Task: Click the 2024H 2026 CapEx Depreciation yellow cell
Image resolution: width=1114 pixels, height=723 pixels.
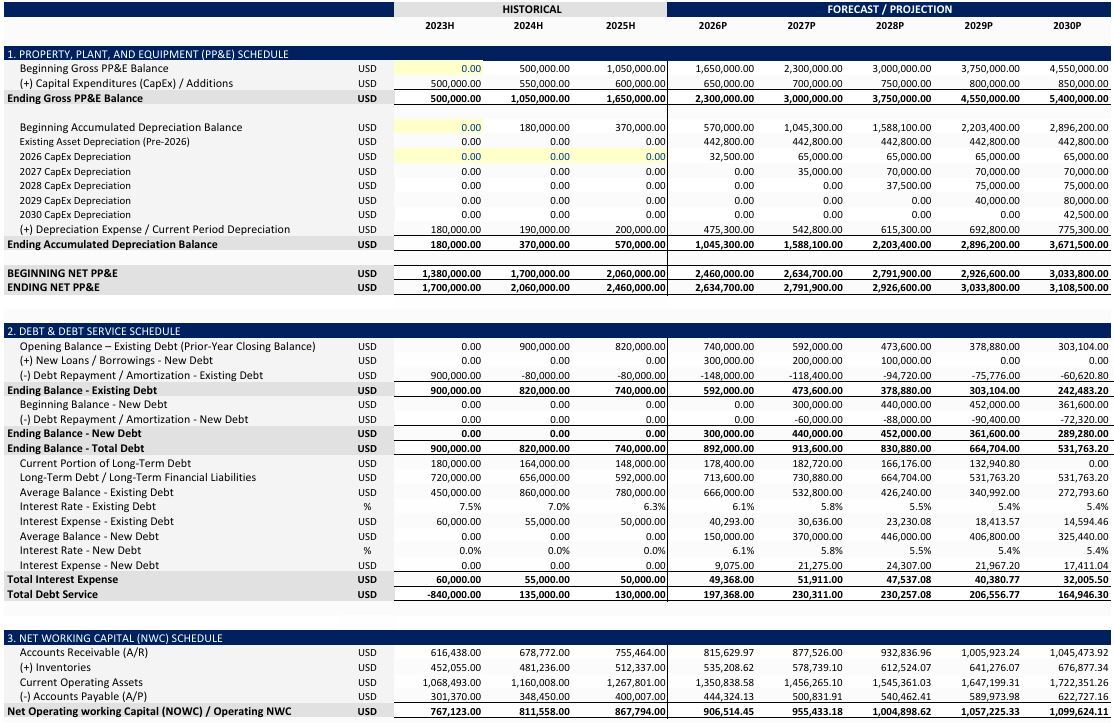Action: (x=527, y=157)
